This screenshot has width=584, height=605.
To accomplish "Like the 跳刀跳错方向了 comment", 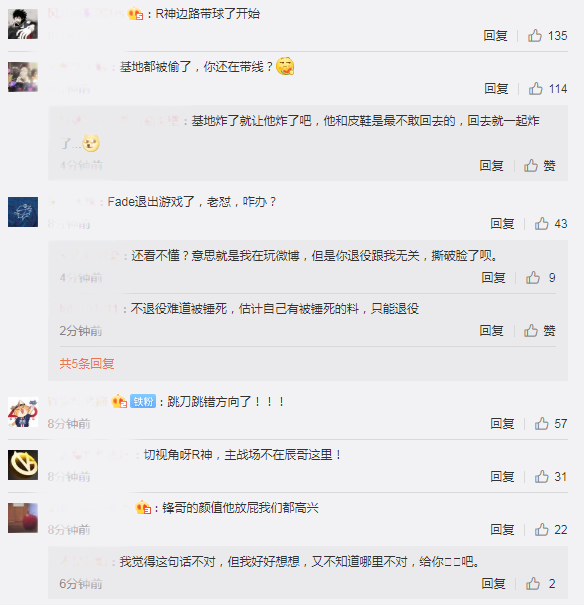I will tap(551, 424).
